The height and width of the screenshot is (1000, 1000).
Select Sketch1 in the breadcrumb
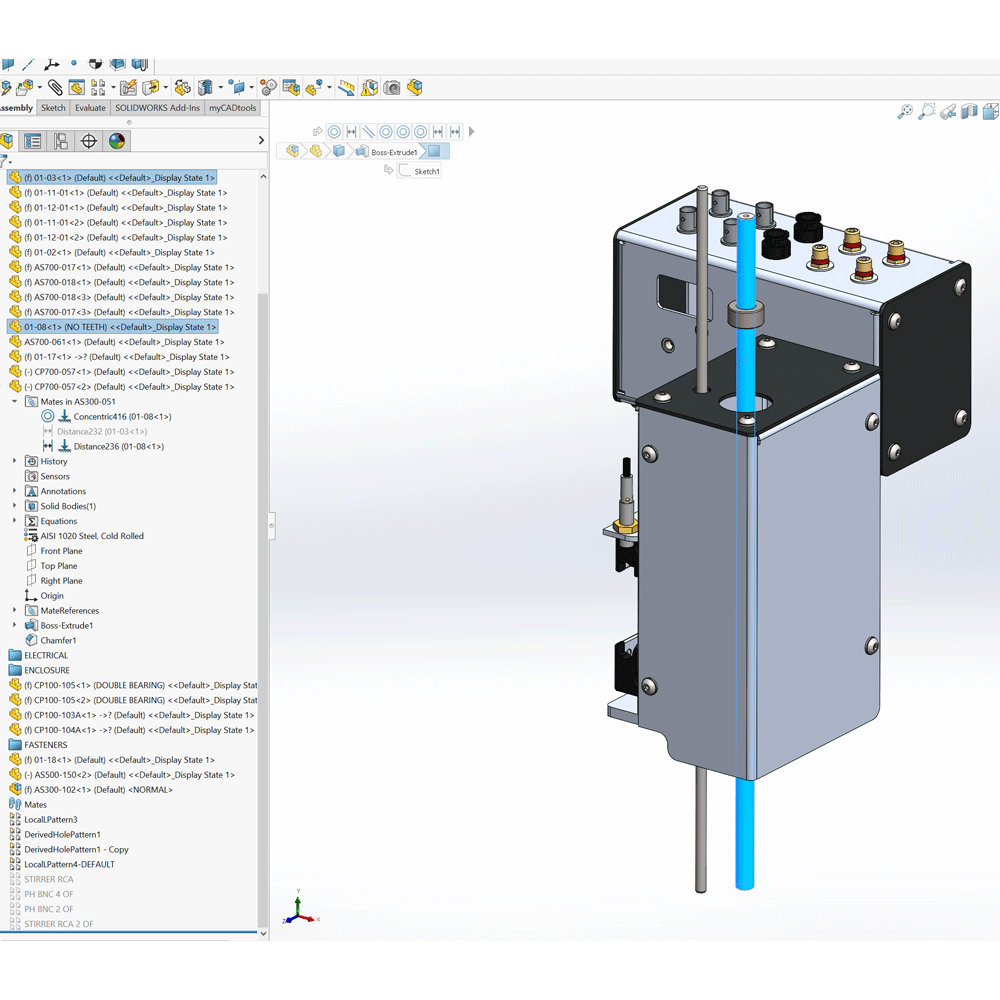click(x=427, y=172)
